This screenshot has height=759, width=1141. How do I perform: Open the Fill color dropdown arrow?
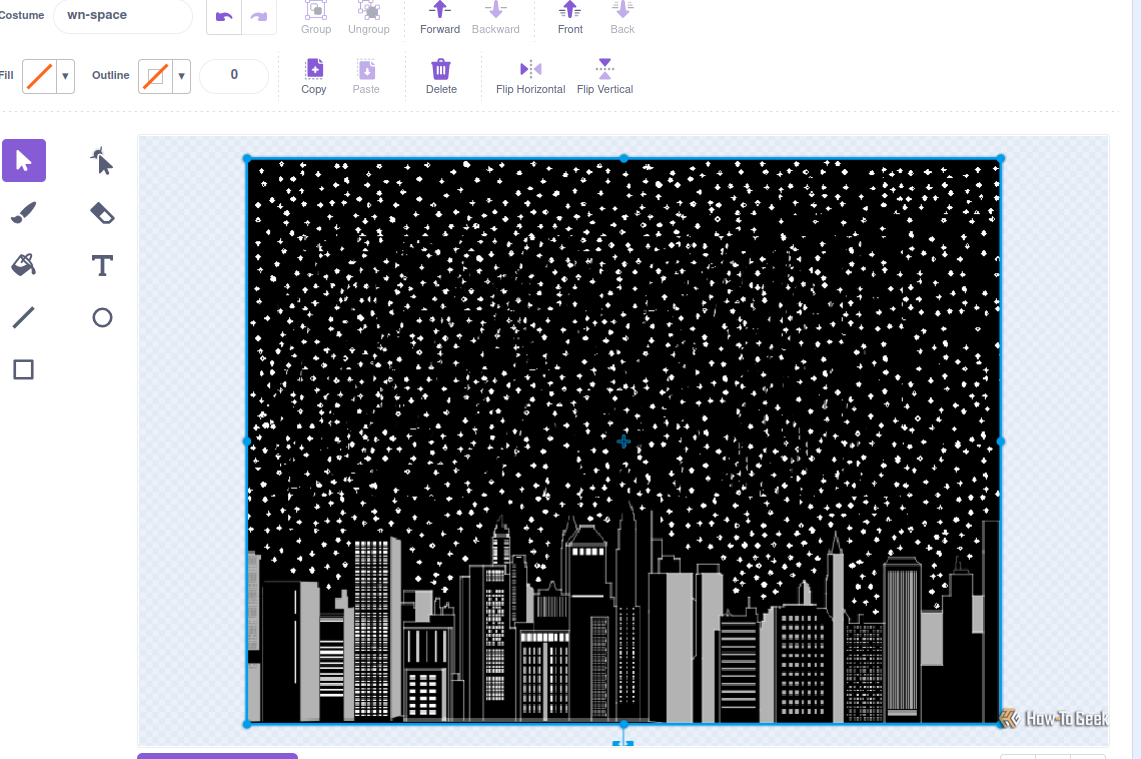click(65, 76)
